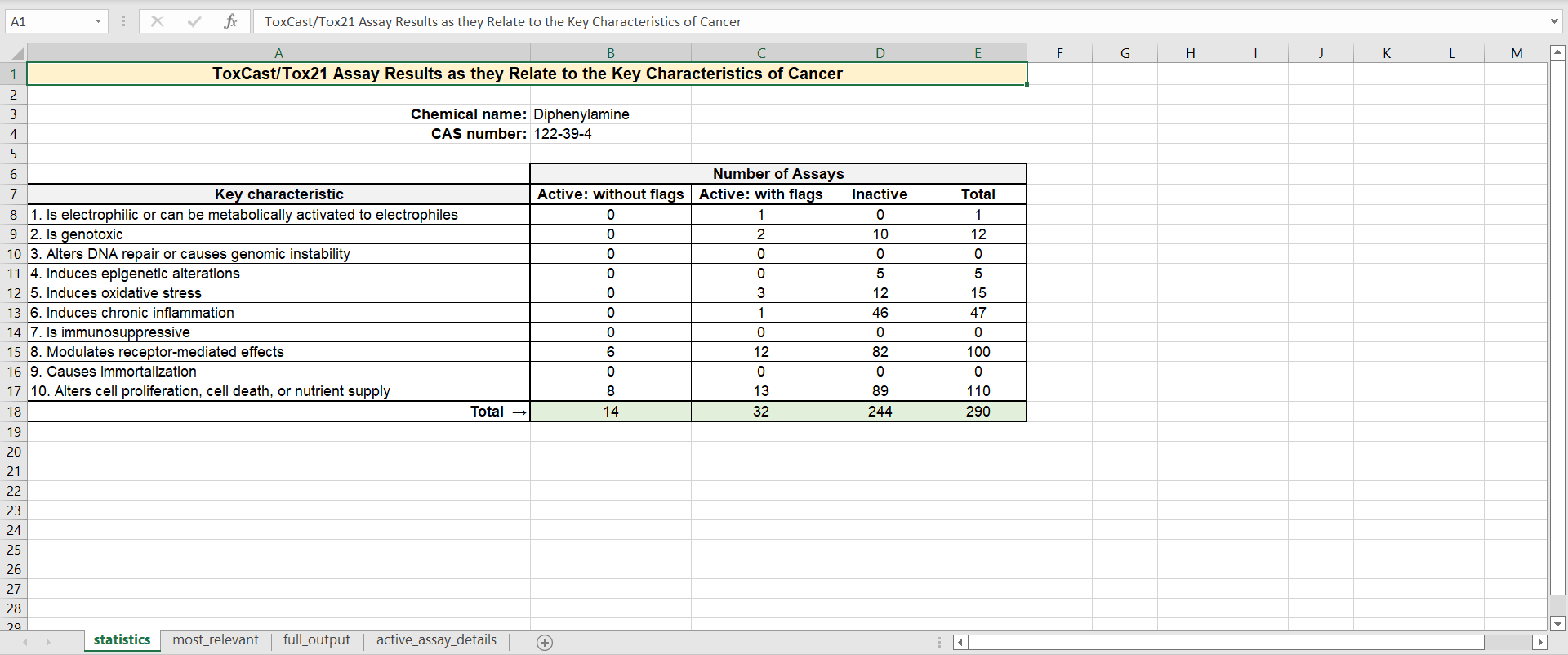Click inside the Name Box field
The width and height of the screenshot is (1568, 655).
click(49, 21)
